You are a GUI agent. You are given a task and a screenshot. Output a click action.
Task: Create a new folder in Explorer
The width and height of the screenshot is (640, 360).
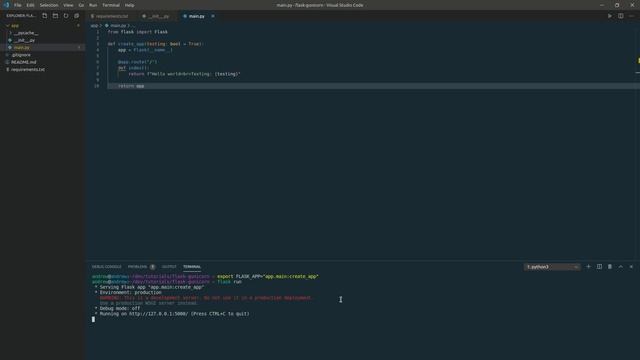point(55,16)
